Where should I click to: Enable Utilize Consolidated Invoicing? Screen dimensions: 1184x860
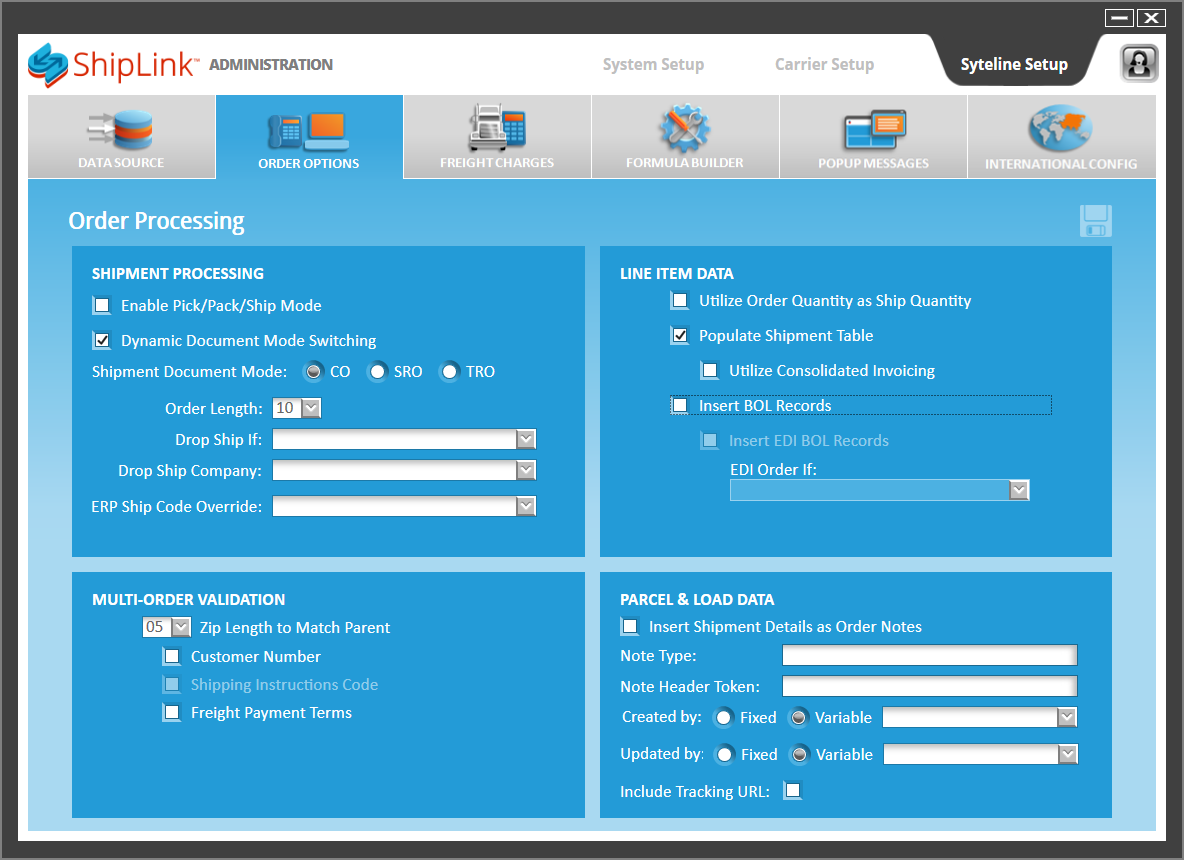[x=710, y=370]
